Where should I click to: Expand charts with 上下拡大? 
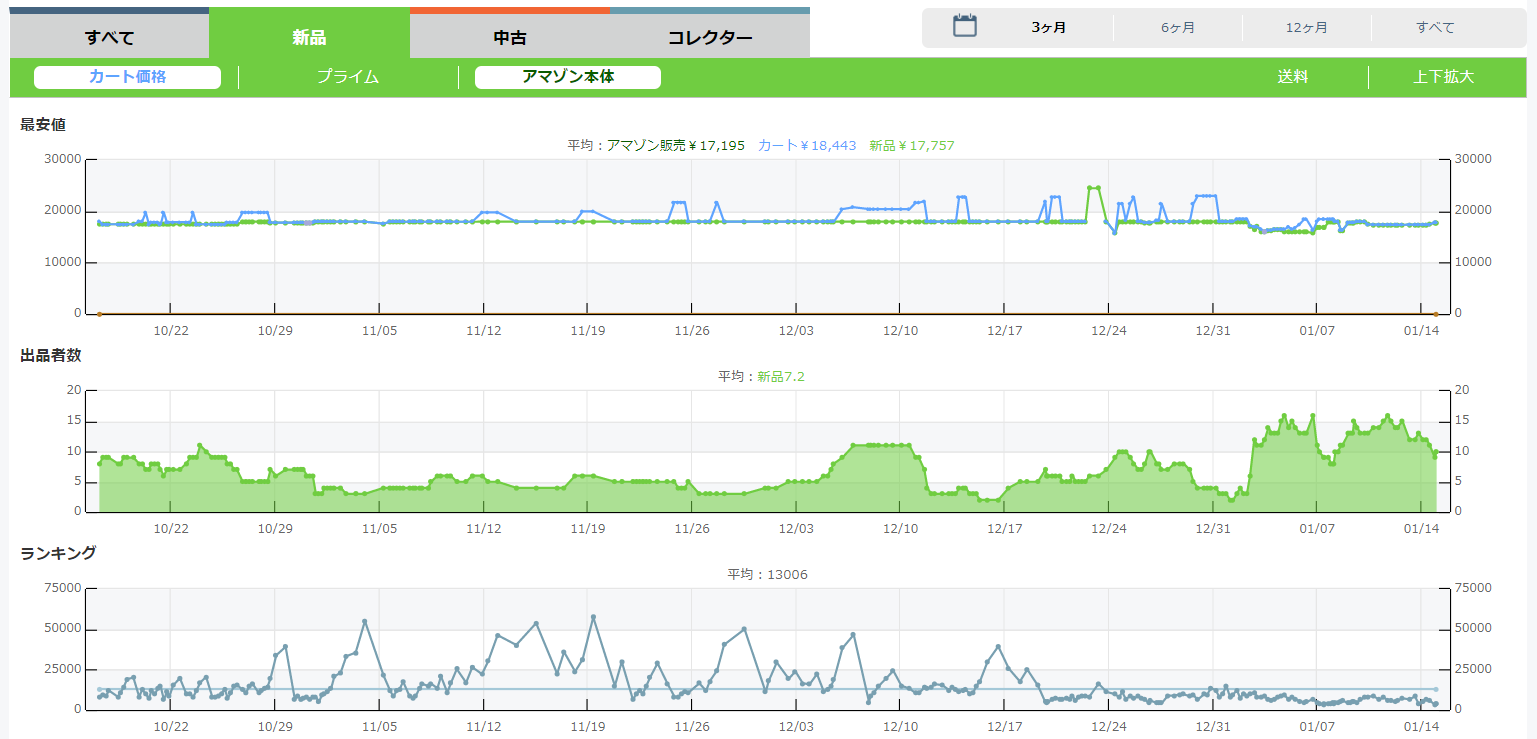click(x=1443, y=77)
